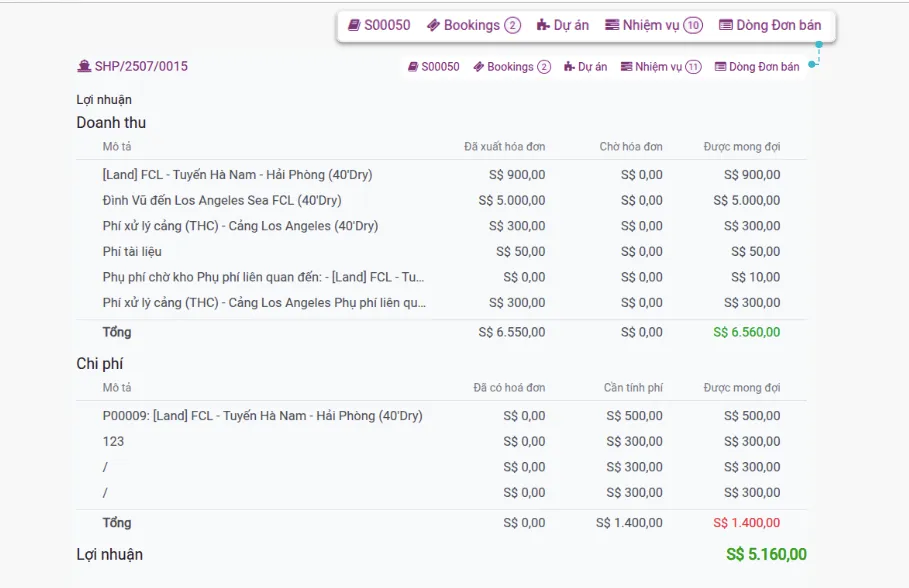This screenshot has width=909, height=588.
Task: Open the Nhiệm vụ badge showing 10
Action: (693, 25)
